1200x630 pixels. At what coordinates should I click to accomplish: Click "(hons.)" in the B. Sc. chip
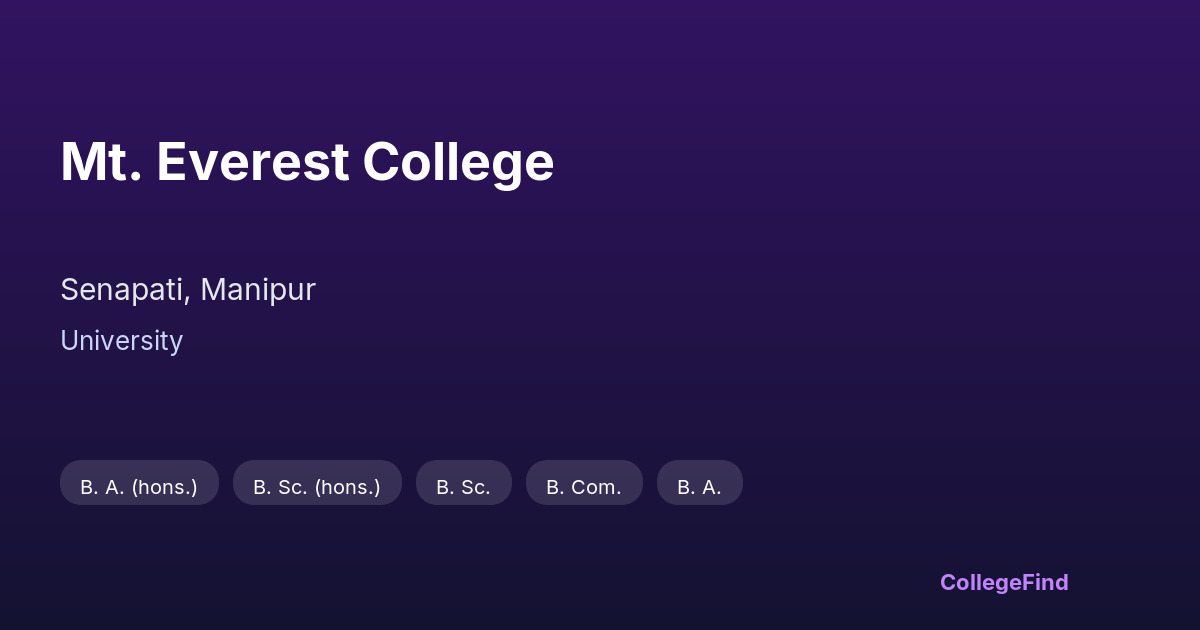click(x=347, y=487)
